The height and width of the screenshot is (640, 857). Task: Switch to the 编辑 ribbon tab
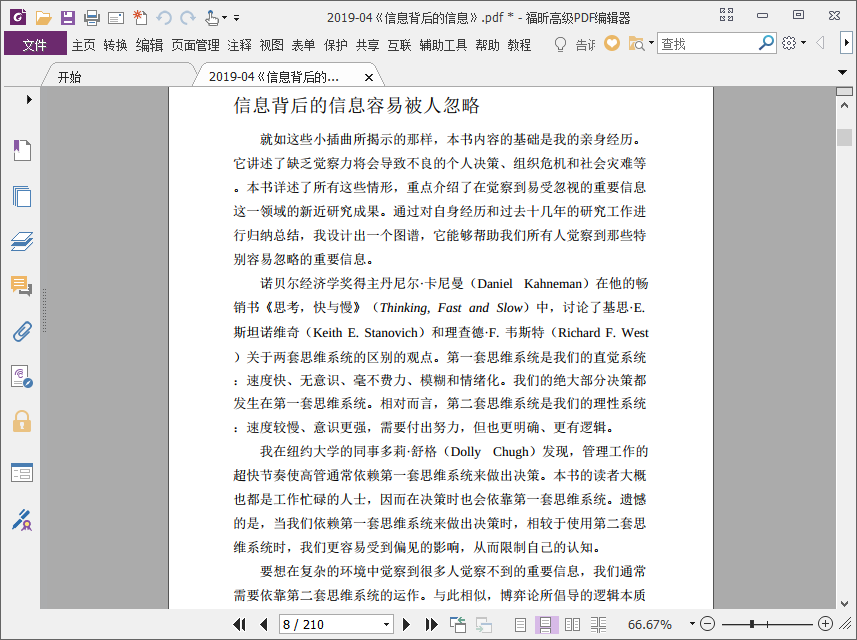click(149, 45)
